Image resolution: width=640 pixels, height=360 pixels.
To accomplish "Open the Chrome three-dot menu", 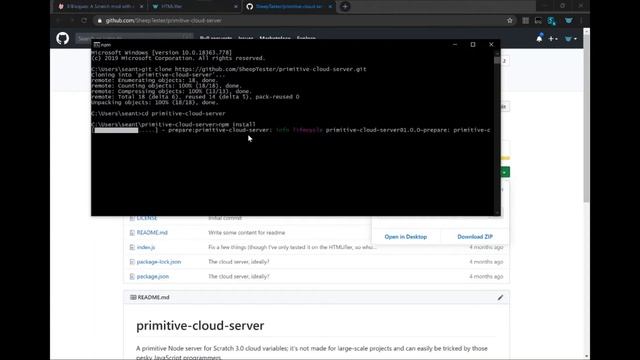I will tap(581, 20).
